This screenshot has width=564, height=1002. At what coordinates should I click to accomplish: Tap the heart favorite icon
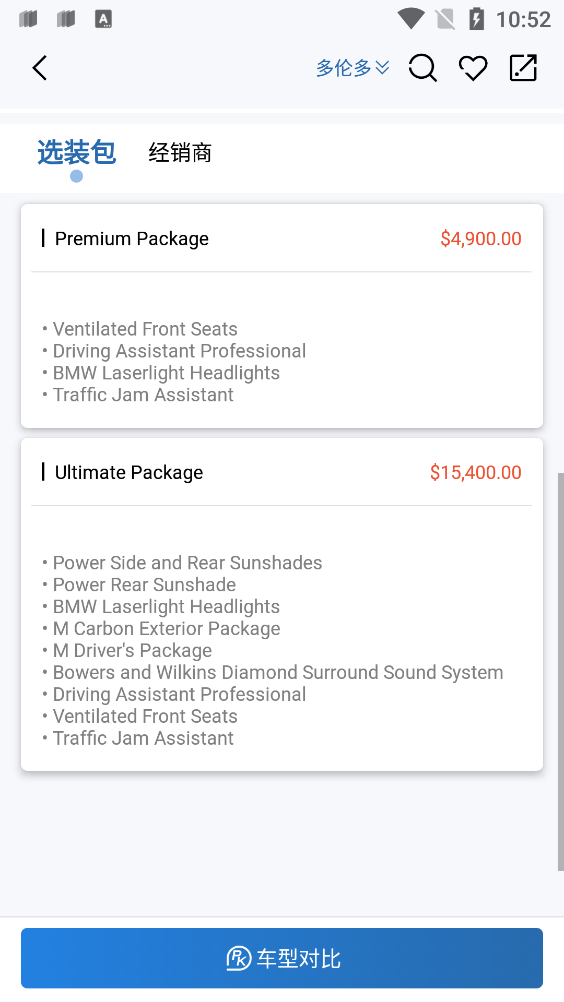tap(473, 68)
